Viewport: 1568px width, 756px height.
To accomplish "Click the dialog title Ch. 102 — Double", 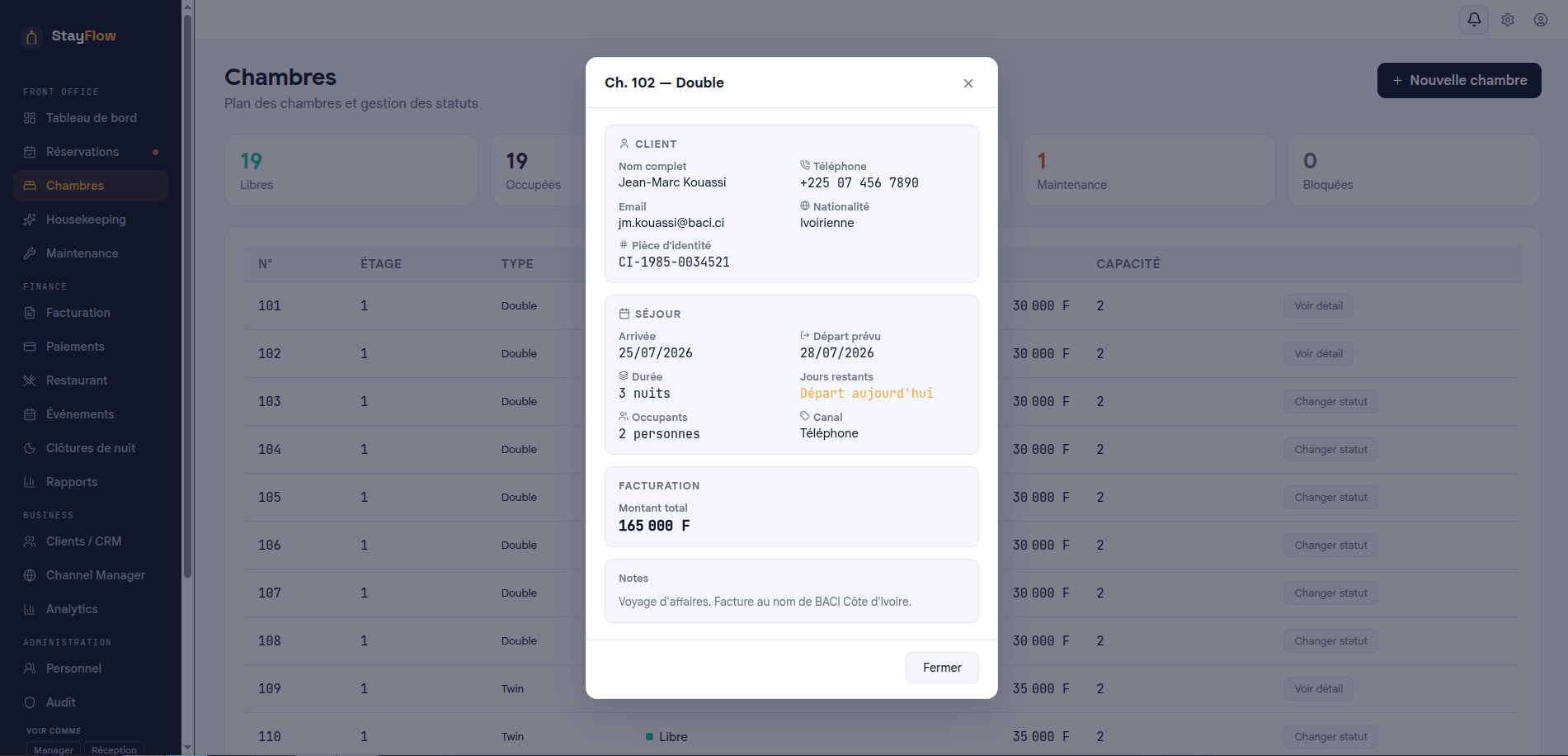I will (x=664, y=83).
